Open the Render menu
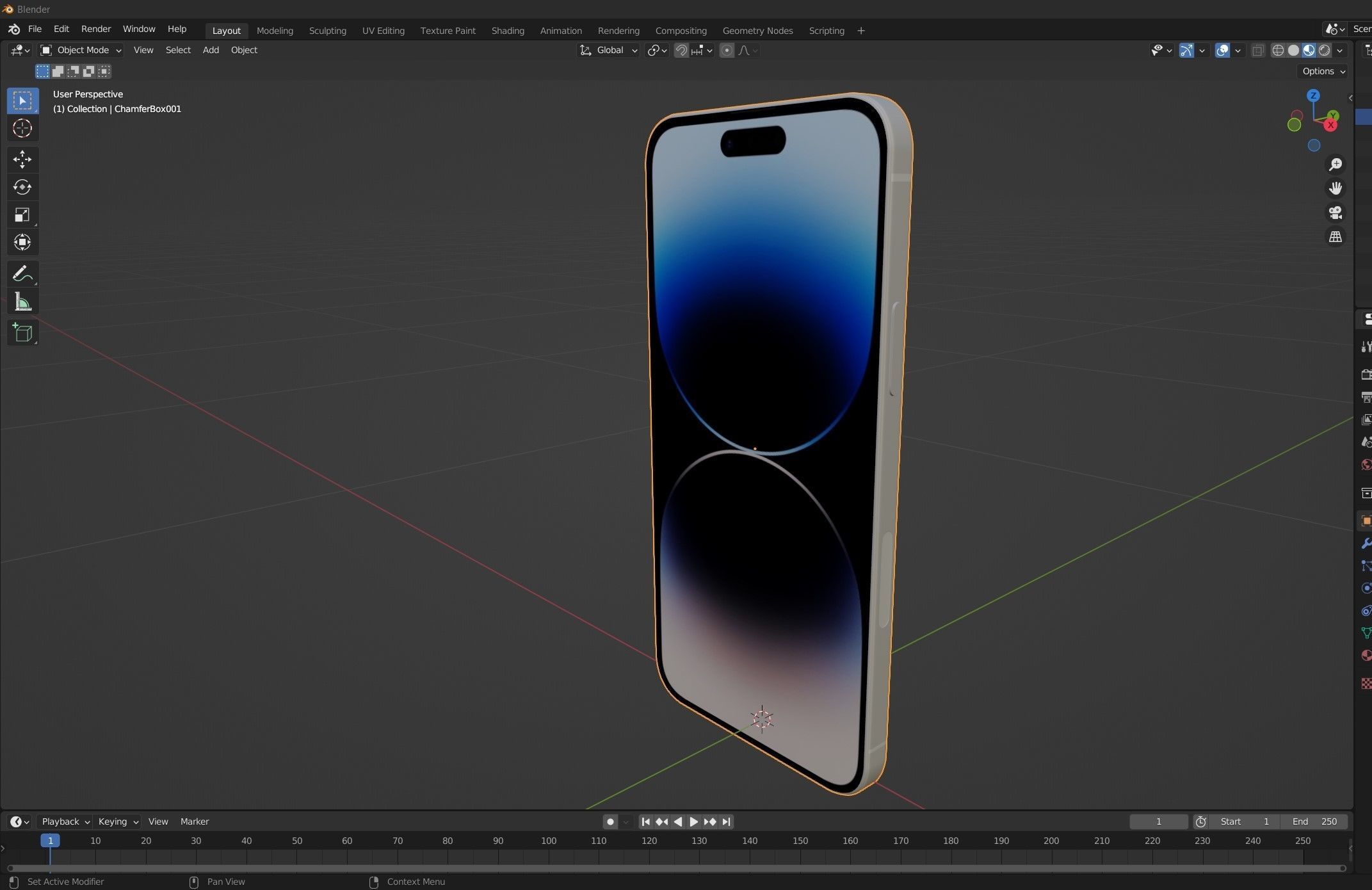The height and width of the screenshot is (890, 1372). pos(96,29)
